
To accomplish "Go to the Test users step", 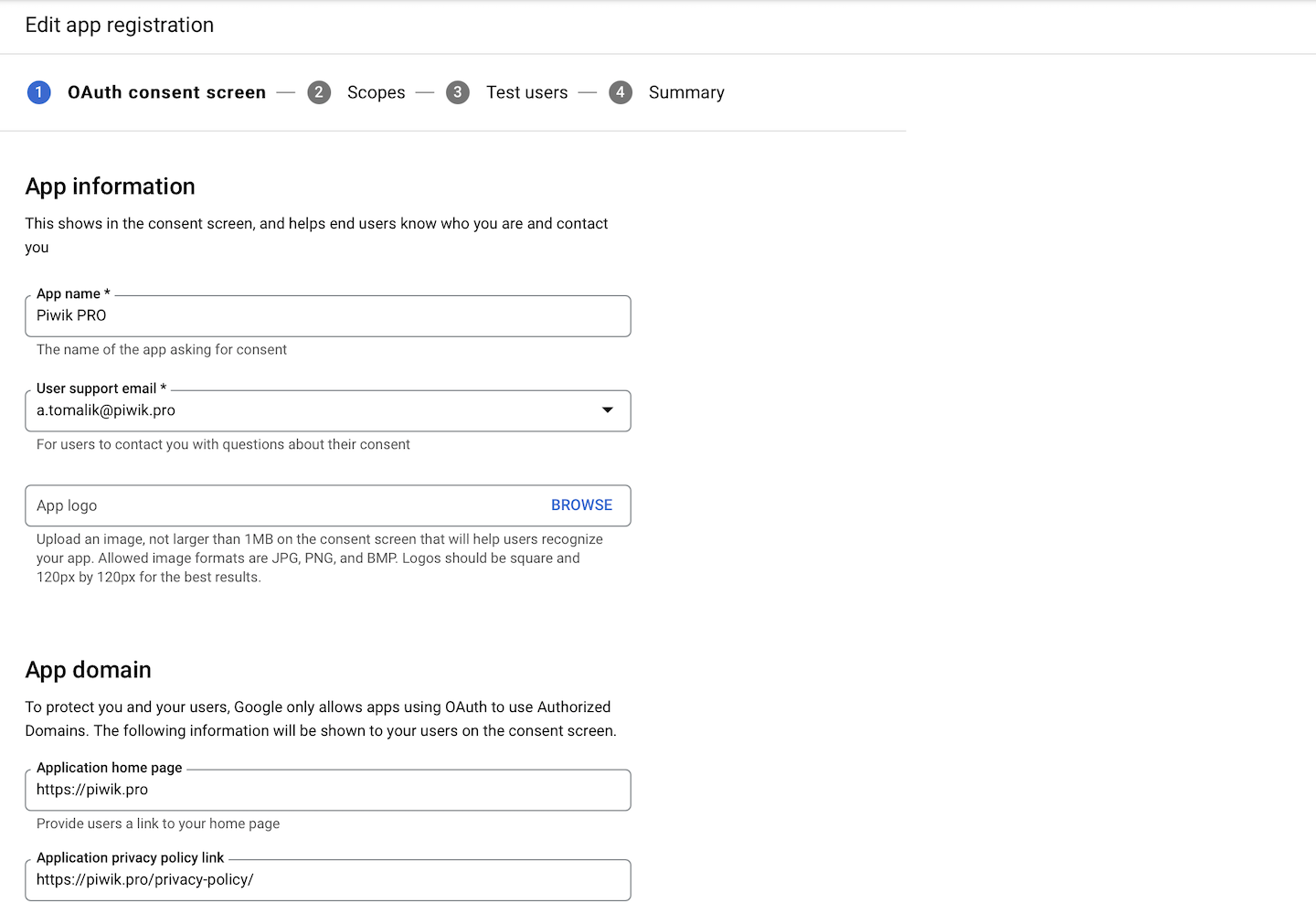I will click(526, 92).
